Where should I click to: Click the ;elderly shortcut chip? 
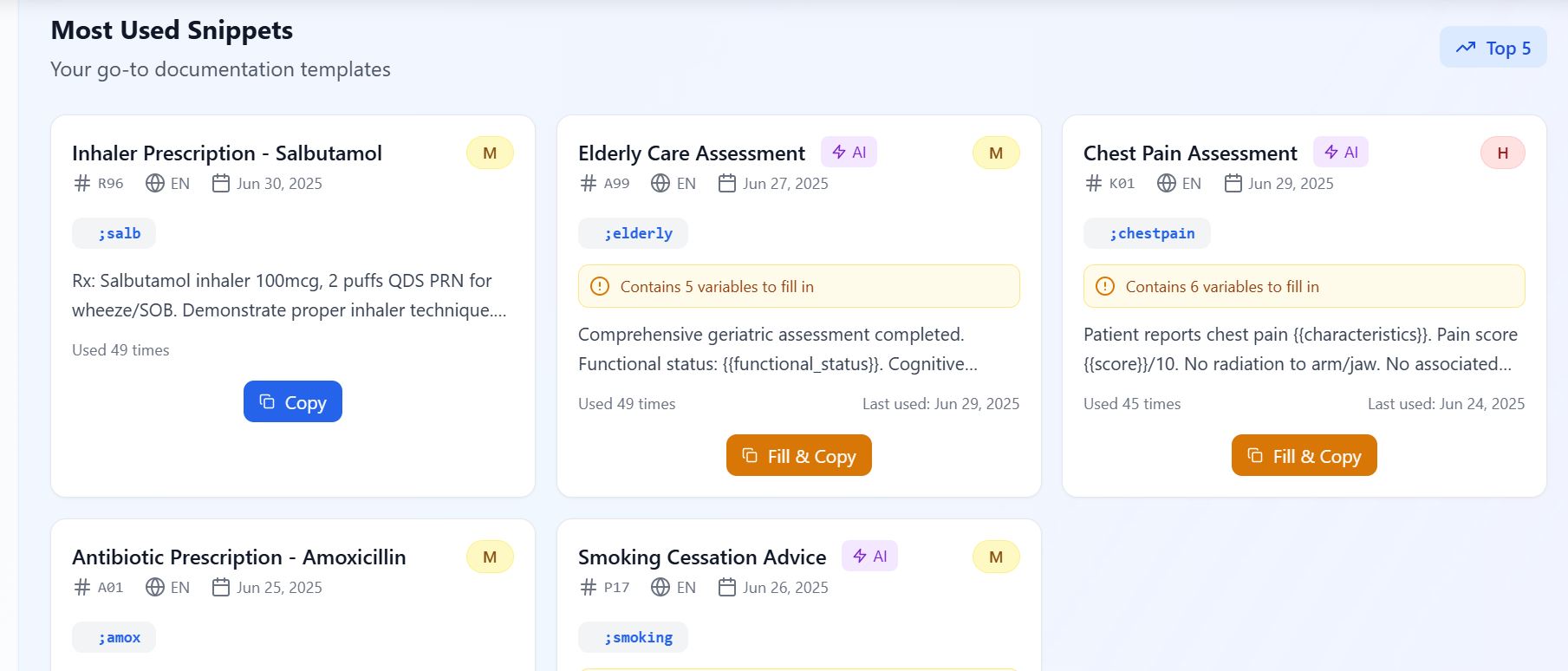(633, 233)
